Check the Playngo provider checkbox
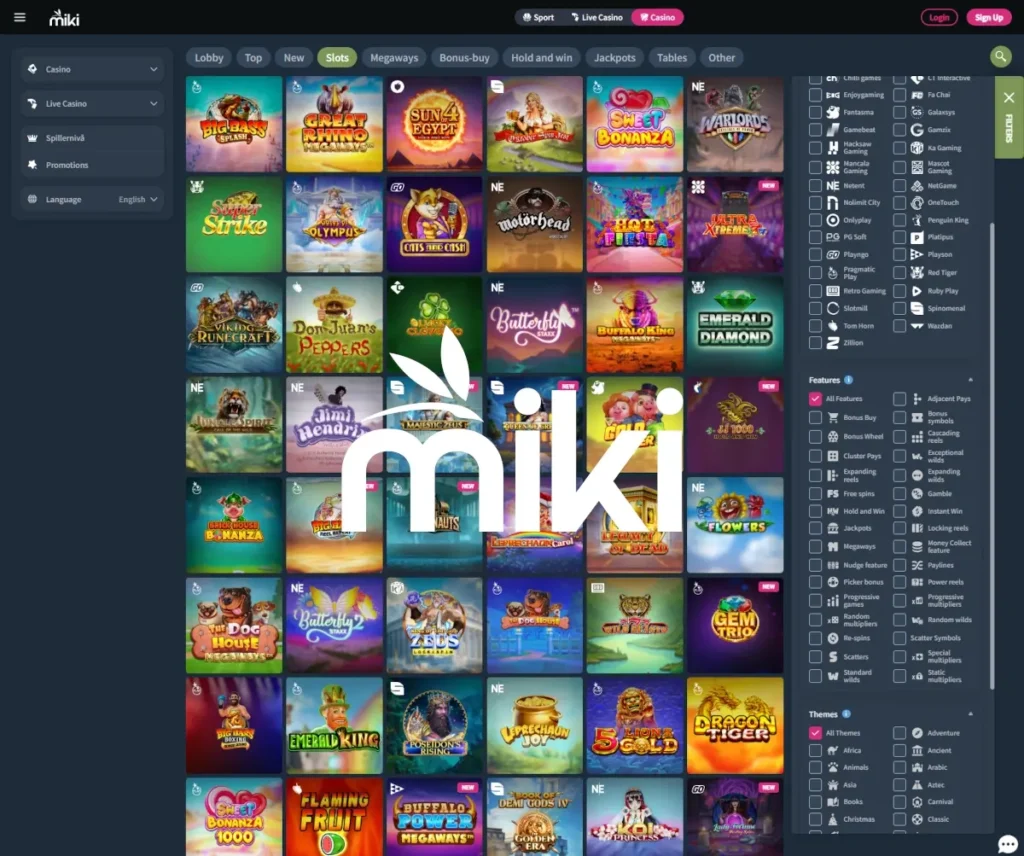The width and height of the screenshot is (1024, 856). 815,255
